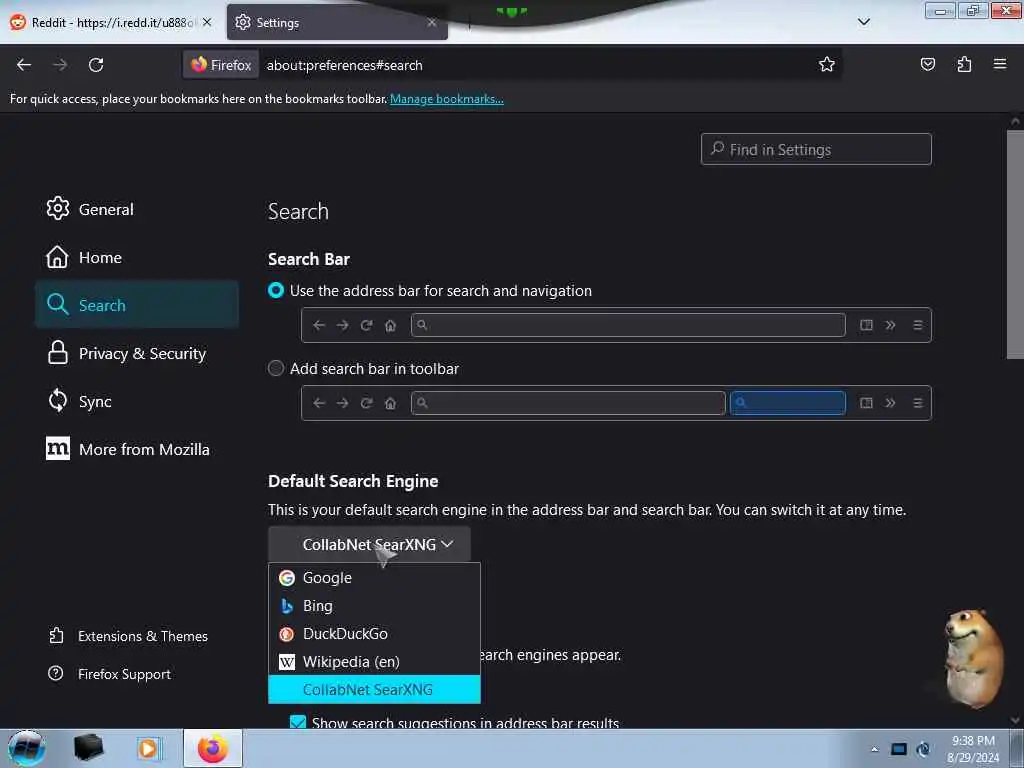This screenshot has height=768, width=1024.
Task: Show hidden system tray icons arrow
Action: (x=874, y=749)
